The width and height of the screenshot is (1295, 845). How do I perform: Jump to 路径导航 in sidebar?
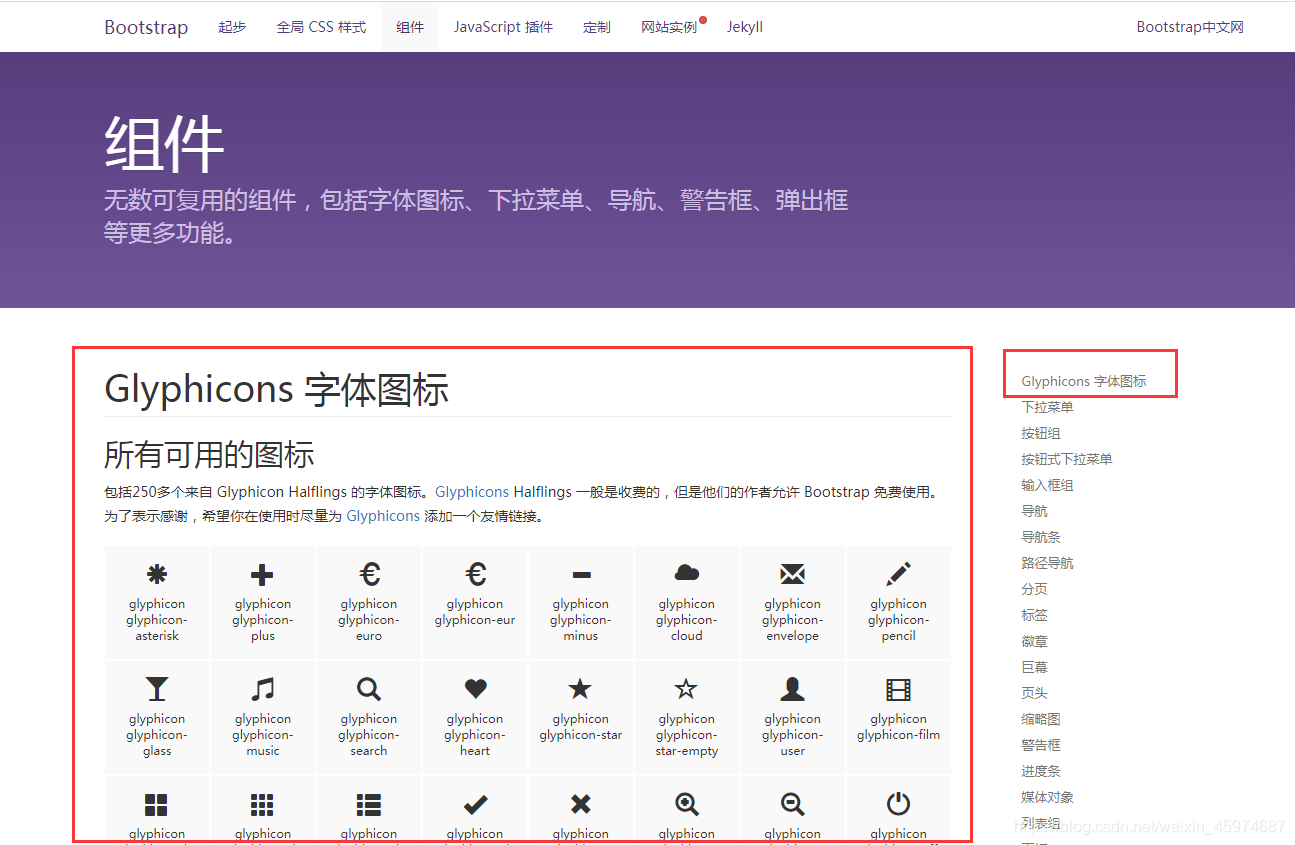coord(1047,563)
